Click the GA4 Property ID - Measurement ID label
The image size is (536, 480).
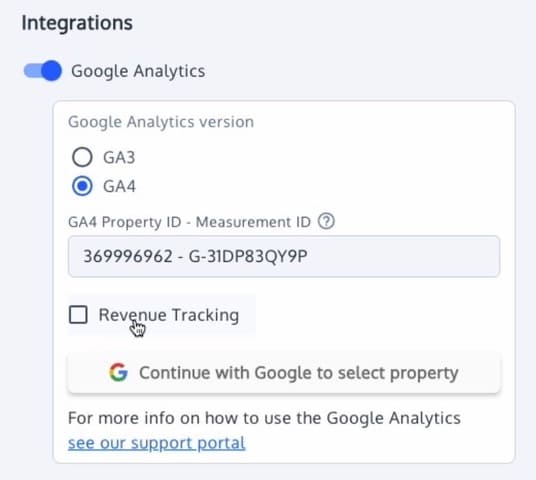click(x=189, y=222)
